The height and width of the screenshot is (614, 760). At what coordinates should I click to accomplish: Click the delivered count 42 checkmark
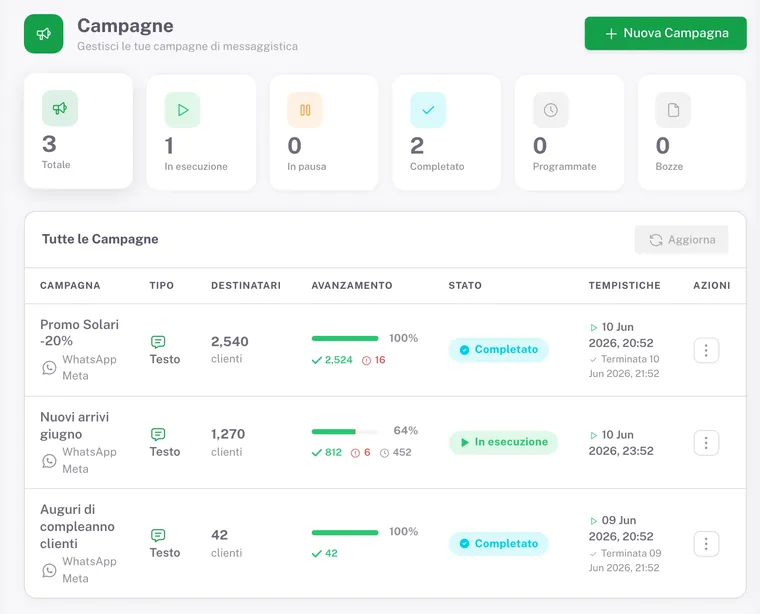tap(325, 553)
